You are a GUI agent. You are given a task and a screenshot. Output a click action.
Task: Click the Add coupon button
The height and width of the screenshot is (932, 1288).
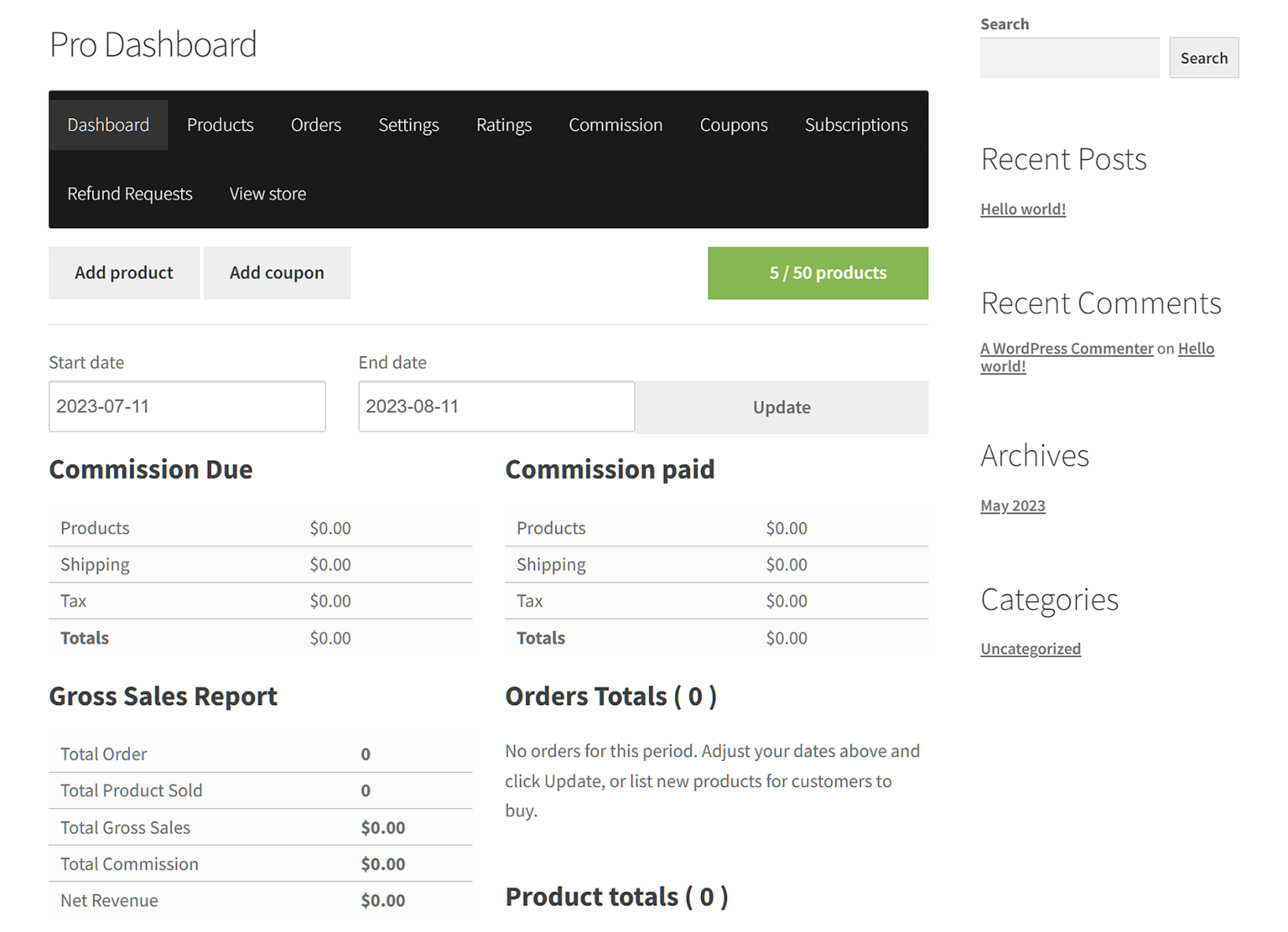(277, 272)
